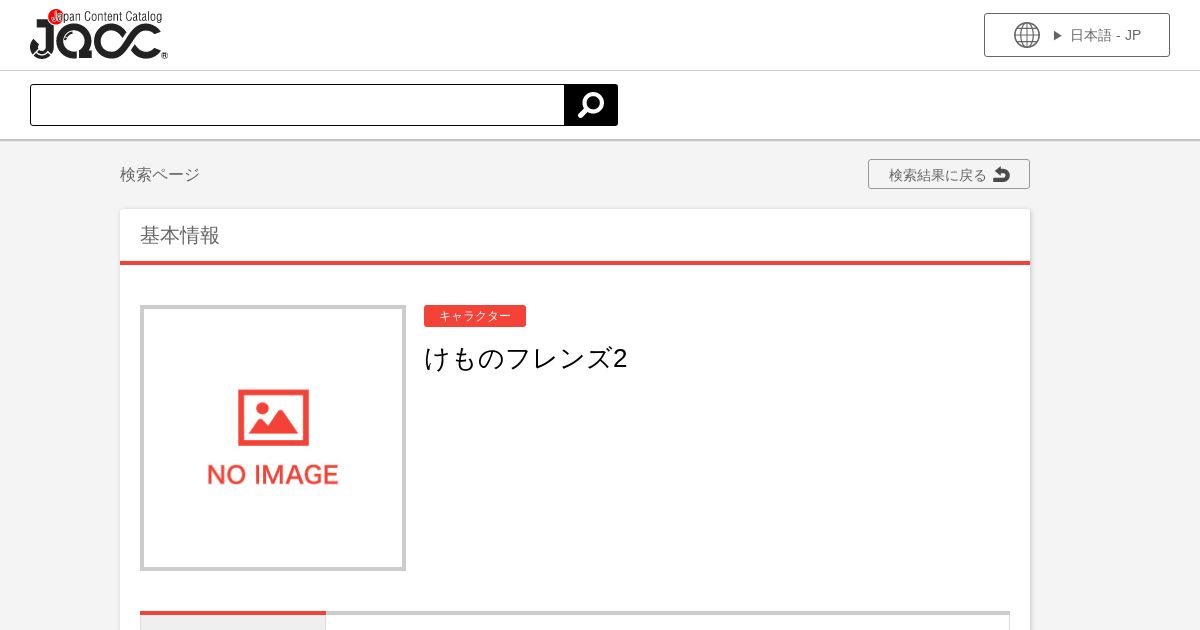
Task: Click the 基本情報 section heading
Action: 180,235
